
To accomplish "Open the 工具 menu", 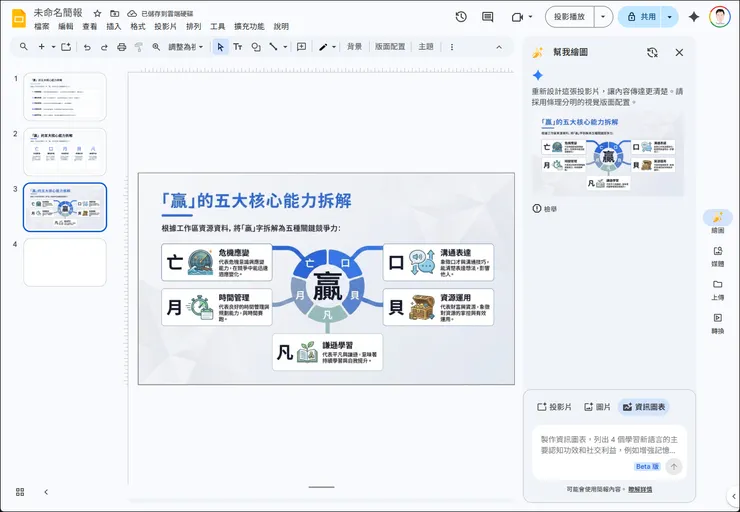I will click(218, 26).
